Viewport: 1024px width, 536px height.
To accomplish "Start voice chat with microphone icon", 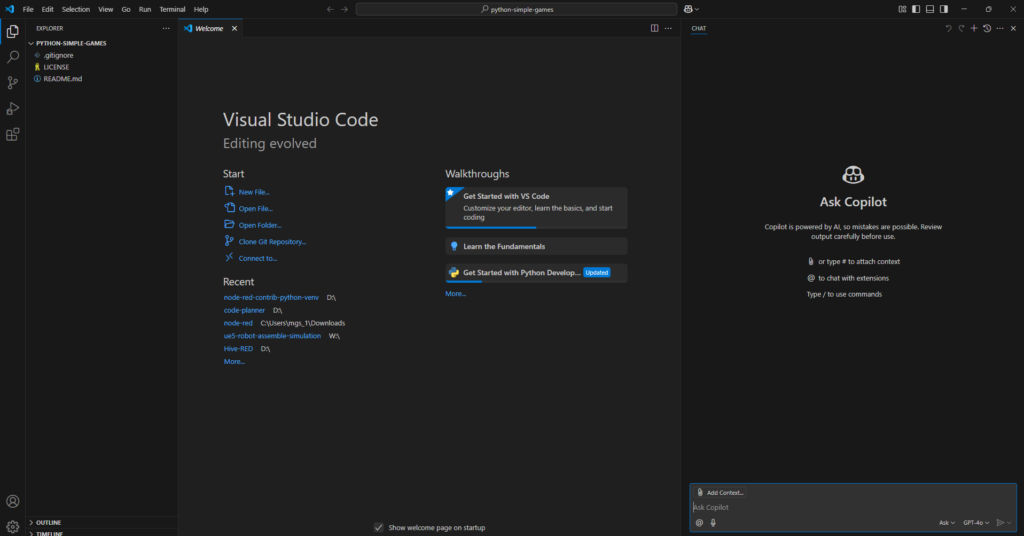I will 713,522.
